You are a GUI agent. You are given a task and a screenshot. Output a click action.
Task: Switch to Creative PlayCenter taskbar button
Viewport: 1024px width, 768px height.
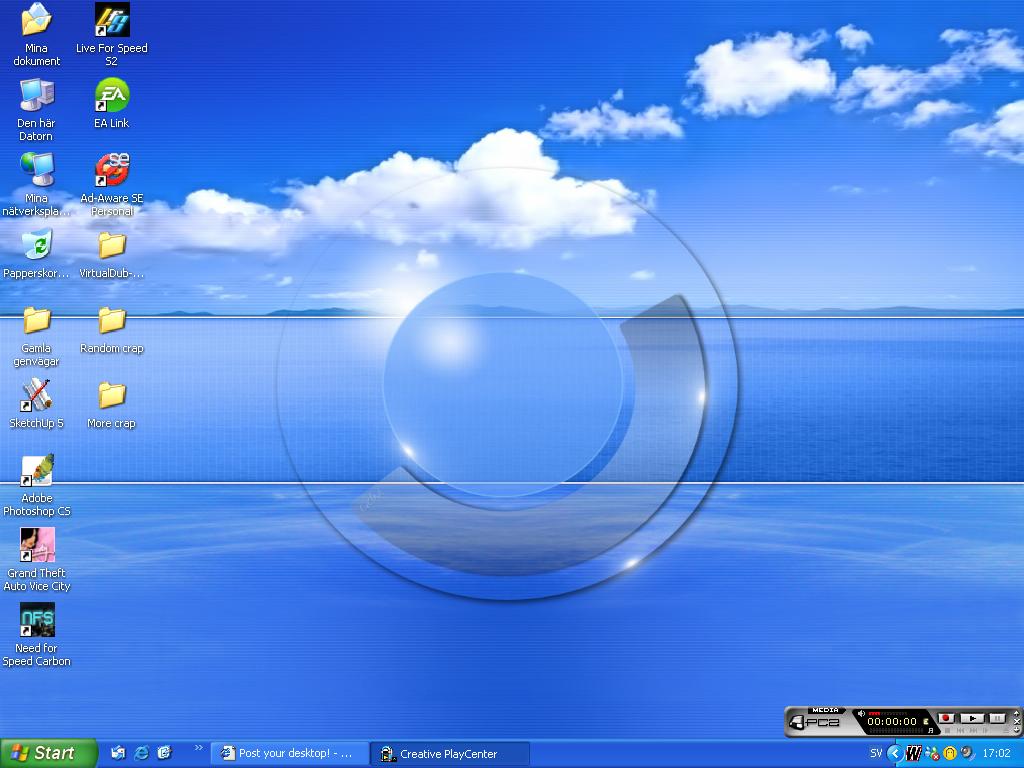pos(449,754)
